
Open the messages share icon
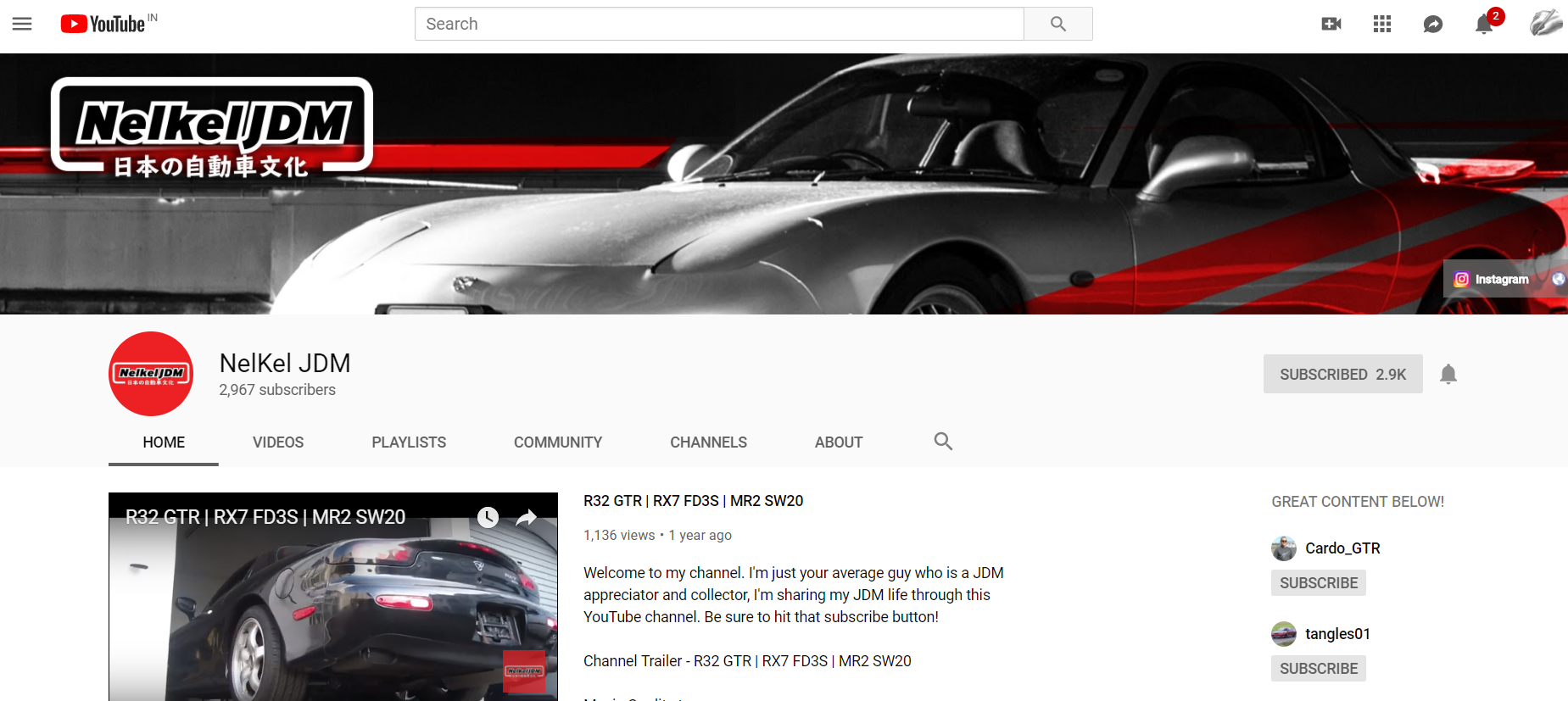point(1433,24)
